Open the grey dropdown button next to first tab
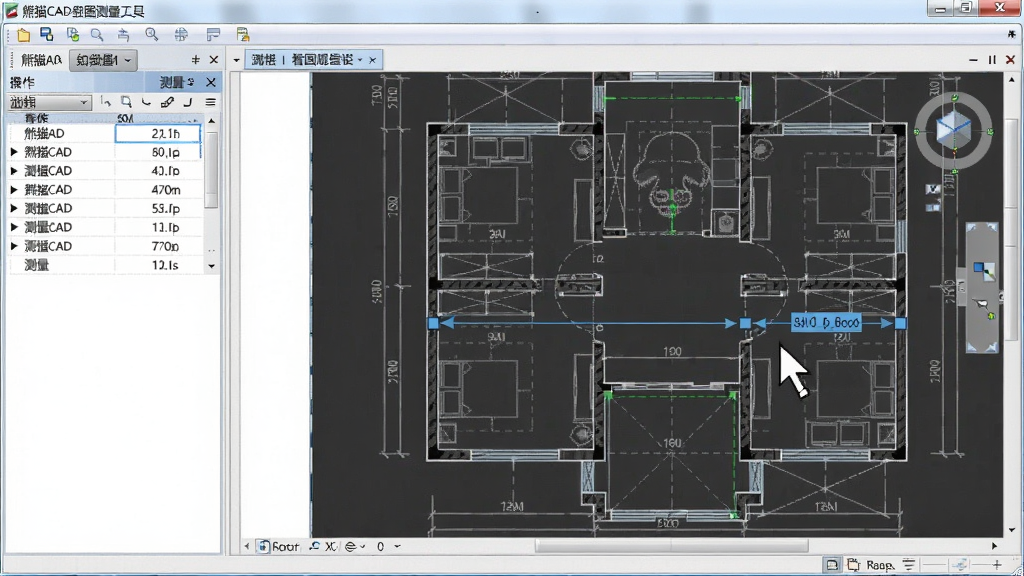Viewport: 1024px width, 576px height. tap(103, 60)
